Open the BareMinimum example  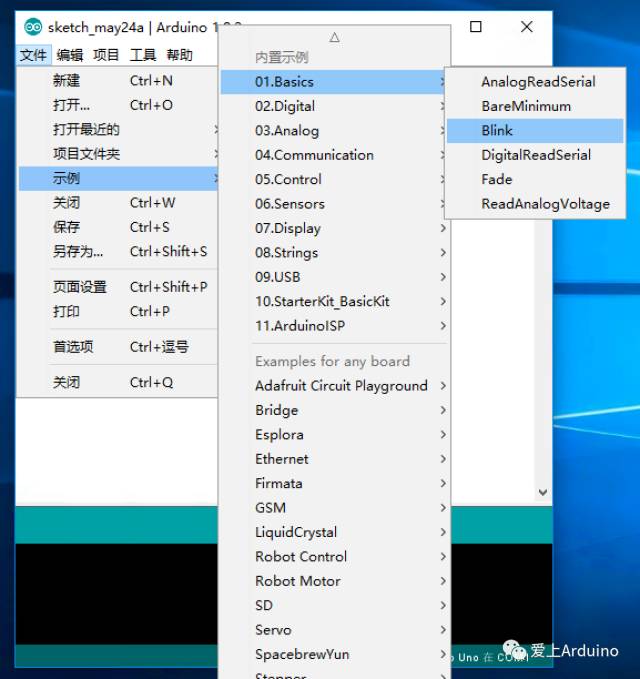pos(535,106)
